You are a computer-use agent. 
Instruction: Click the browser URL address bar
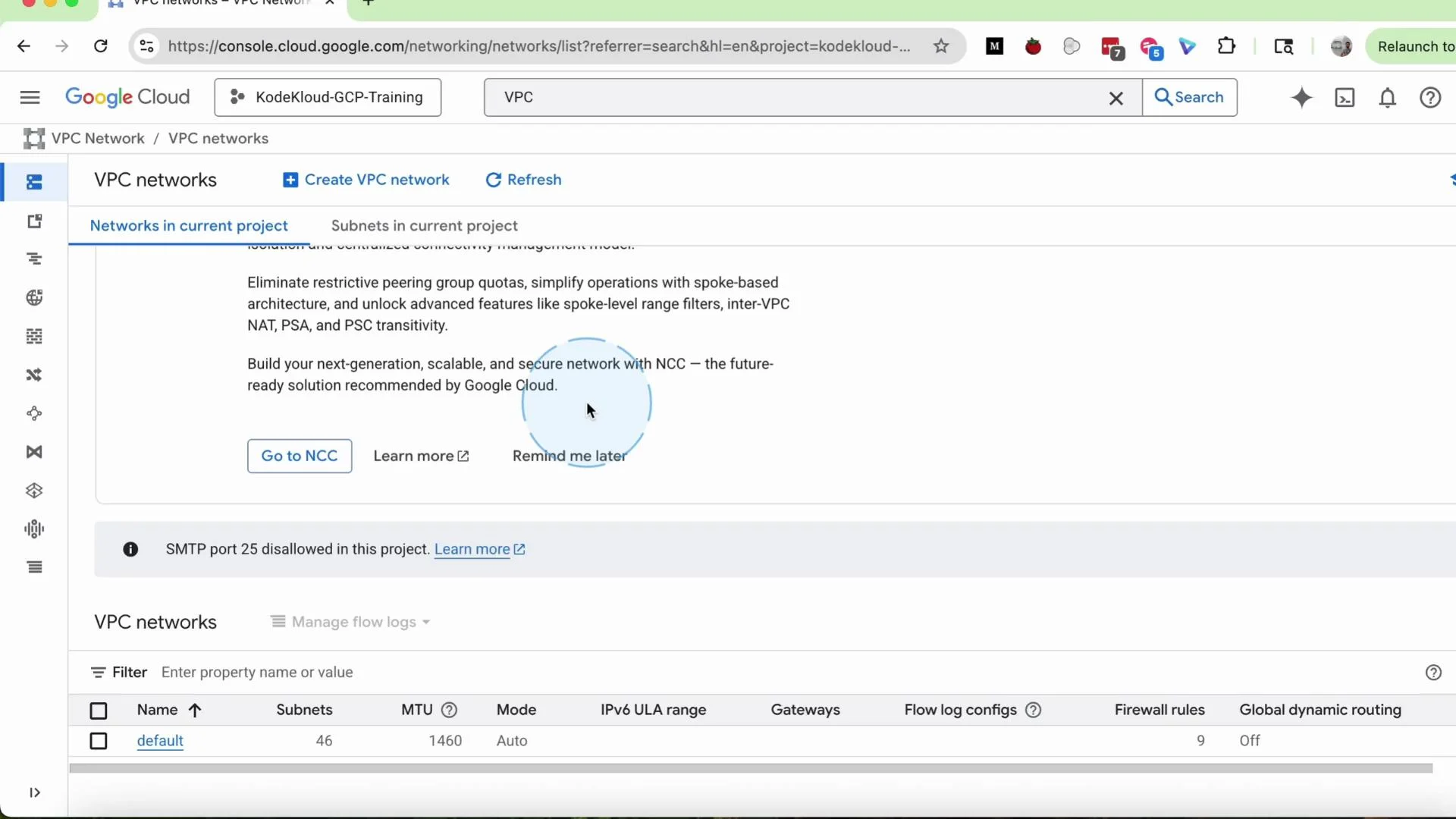pos(538,46)
